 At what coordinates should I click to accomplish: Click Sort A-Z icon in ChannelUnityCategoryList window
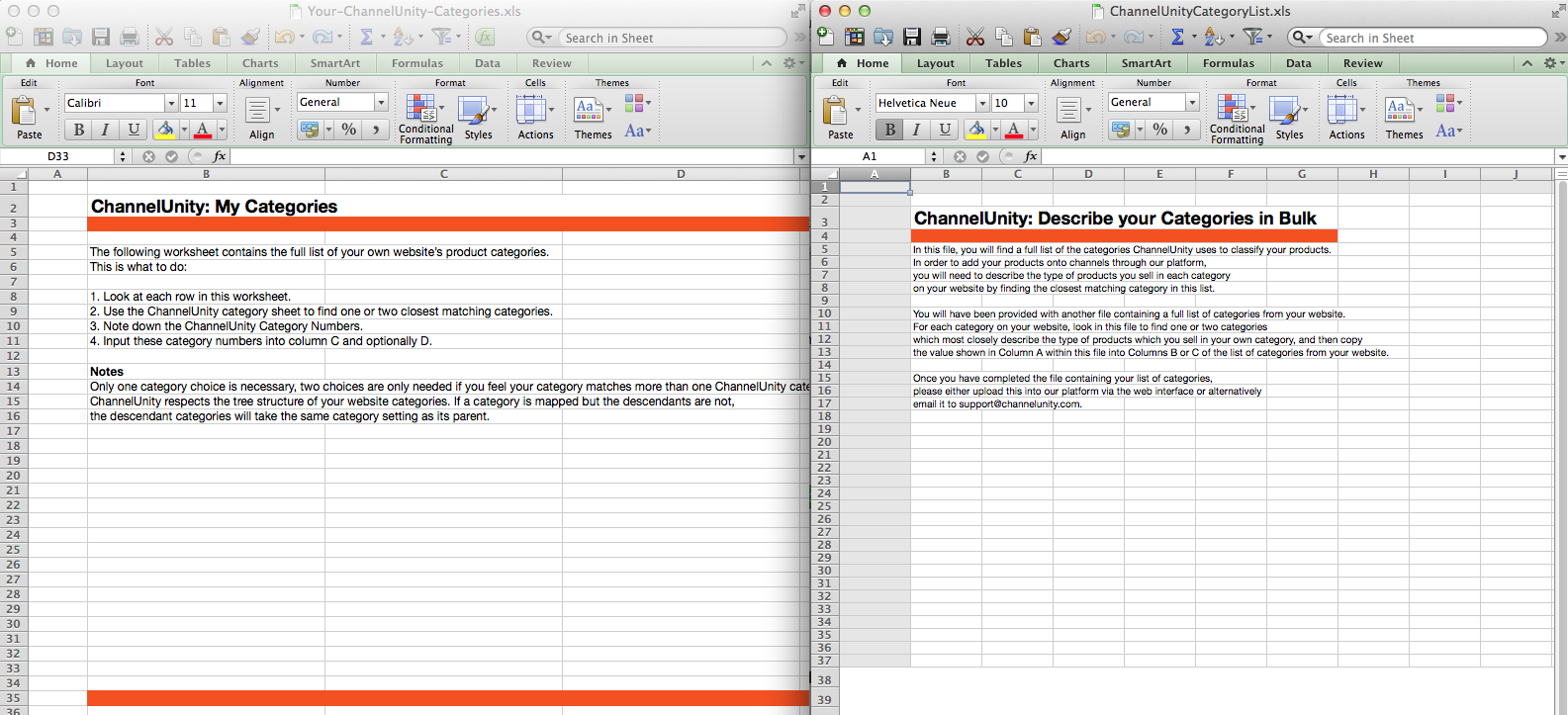[x=1214, y=37]
